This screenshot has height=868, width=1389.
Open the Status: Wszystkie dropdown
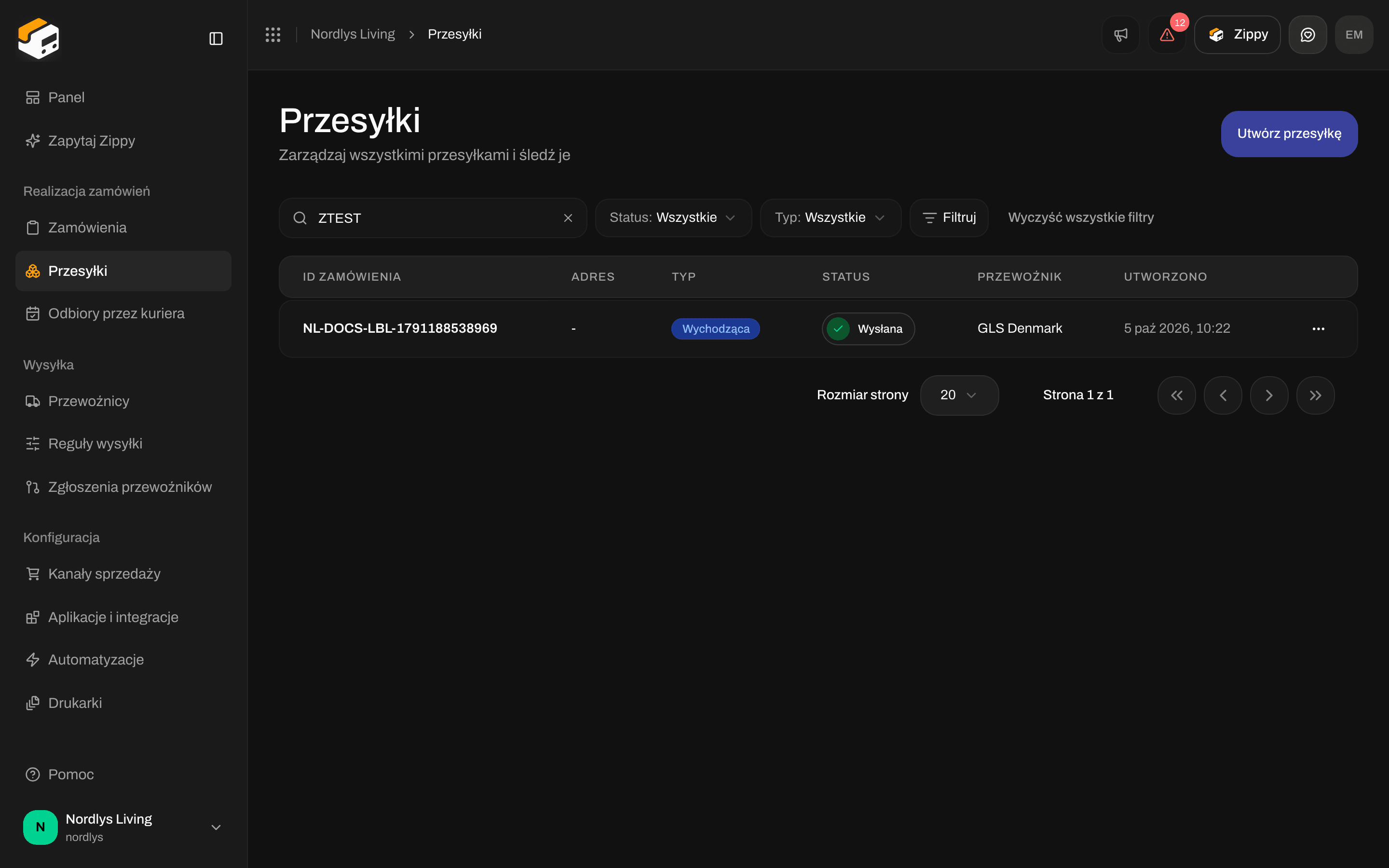coord(673,217)
